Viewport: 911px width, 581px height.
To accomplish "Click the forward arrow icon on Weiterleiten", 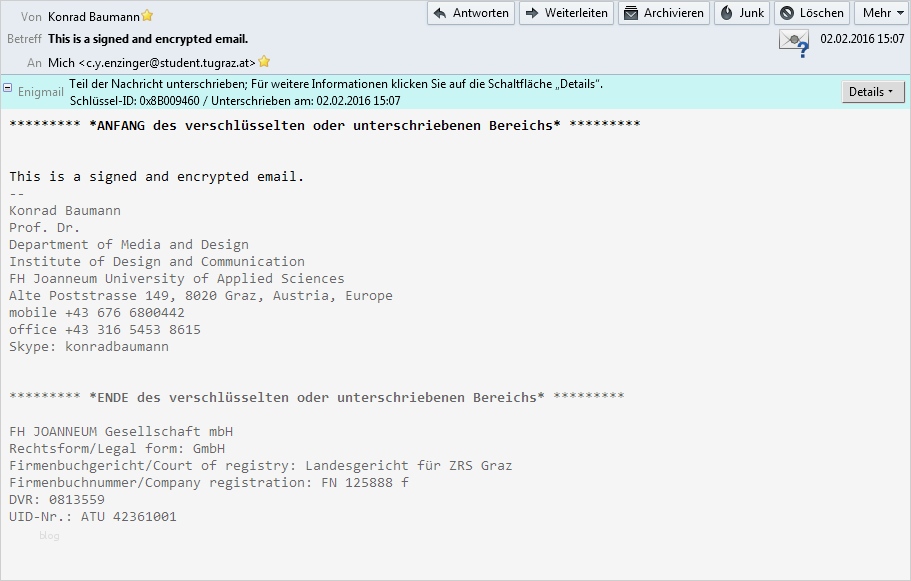I will (x=532, y=13).
